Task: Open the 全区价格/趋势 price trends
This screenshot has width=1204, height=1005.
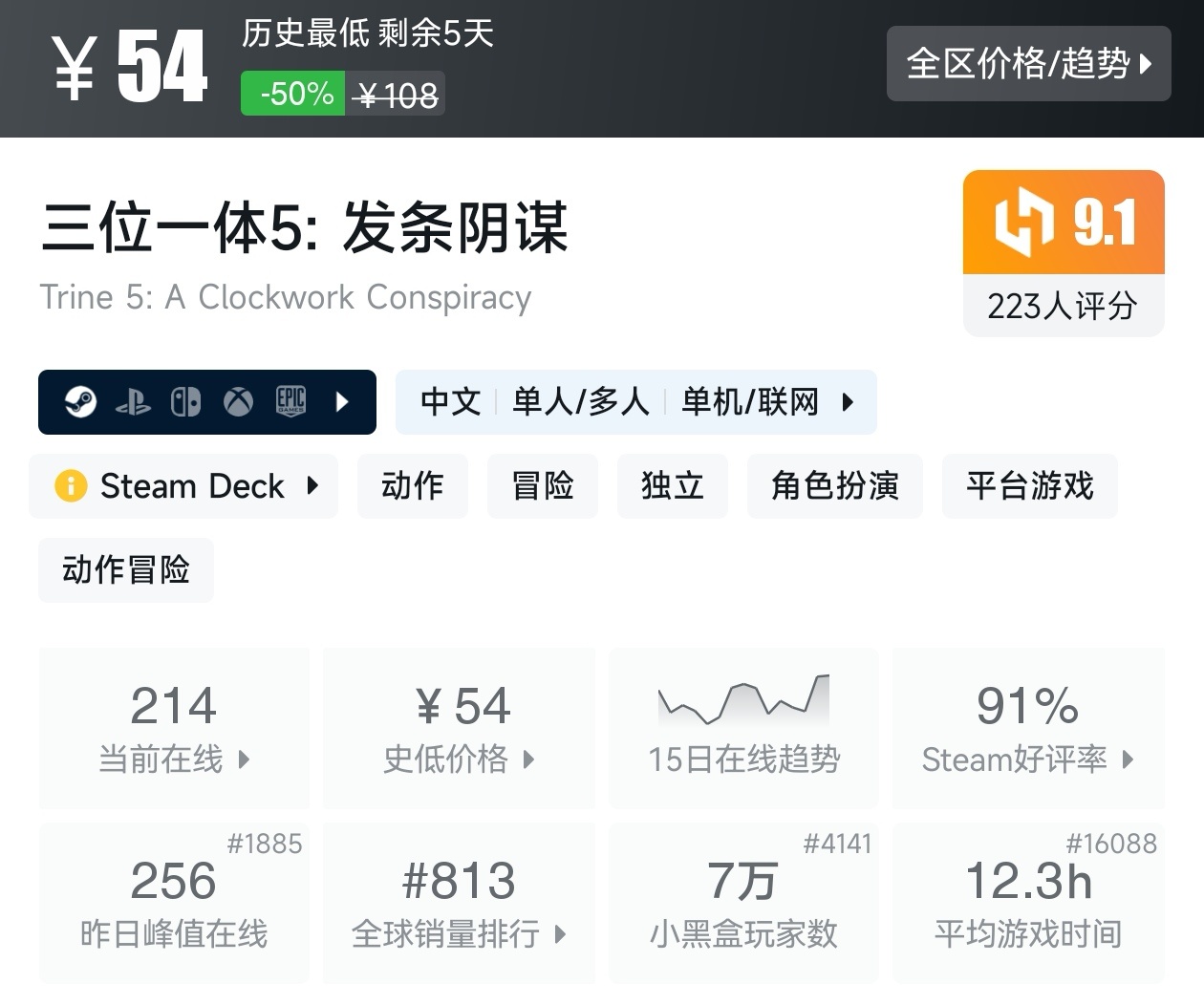Action: coord(1028,64)
